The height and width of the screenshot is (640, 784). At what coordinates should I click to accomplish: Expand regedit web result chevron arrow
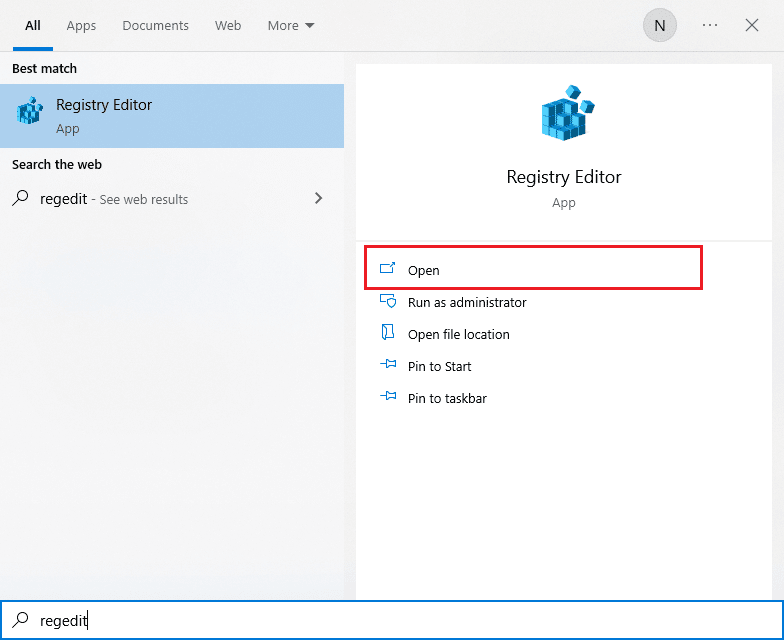[318, 198]
